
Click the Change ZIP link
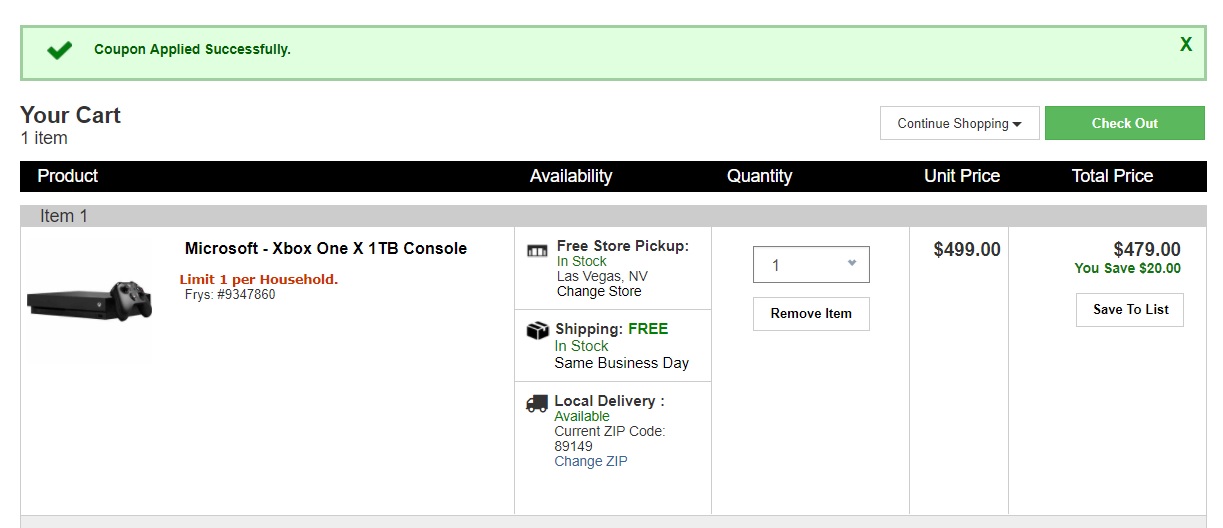click(591, 462)
